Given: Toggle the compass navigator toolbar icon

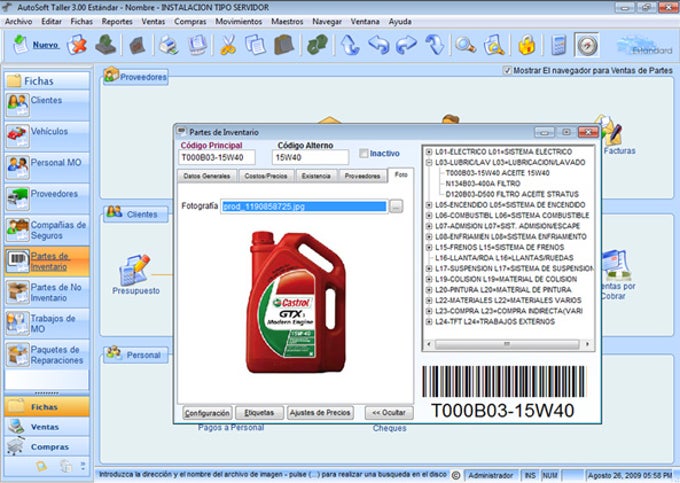Looking at the screenshot, I should (x=587, y=45).
